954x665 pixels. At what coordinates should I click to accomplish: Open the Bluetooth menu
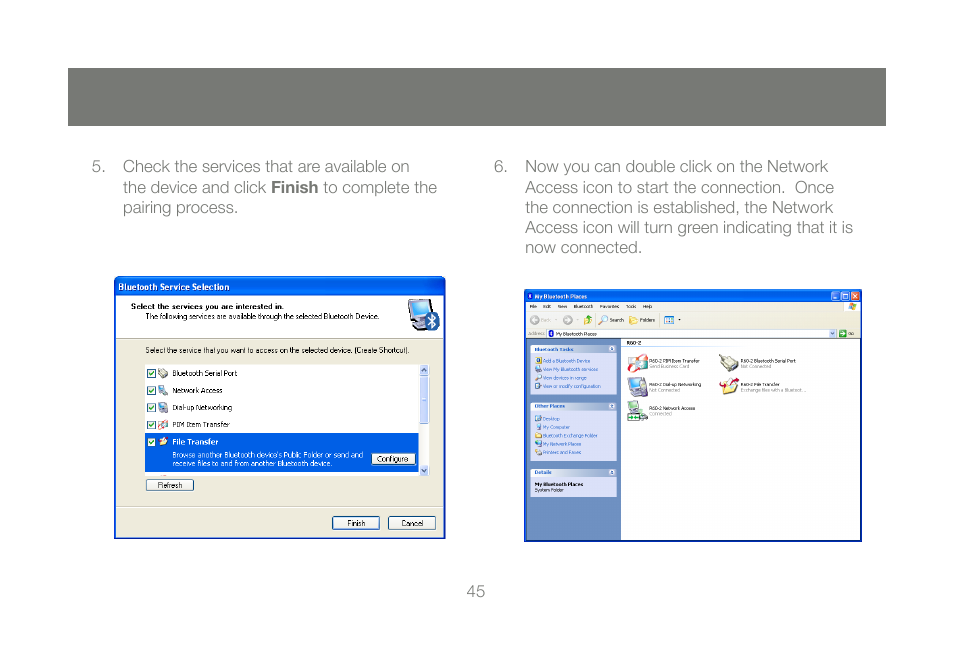pos(583,307)
